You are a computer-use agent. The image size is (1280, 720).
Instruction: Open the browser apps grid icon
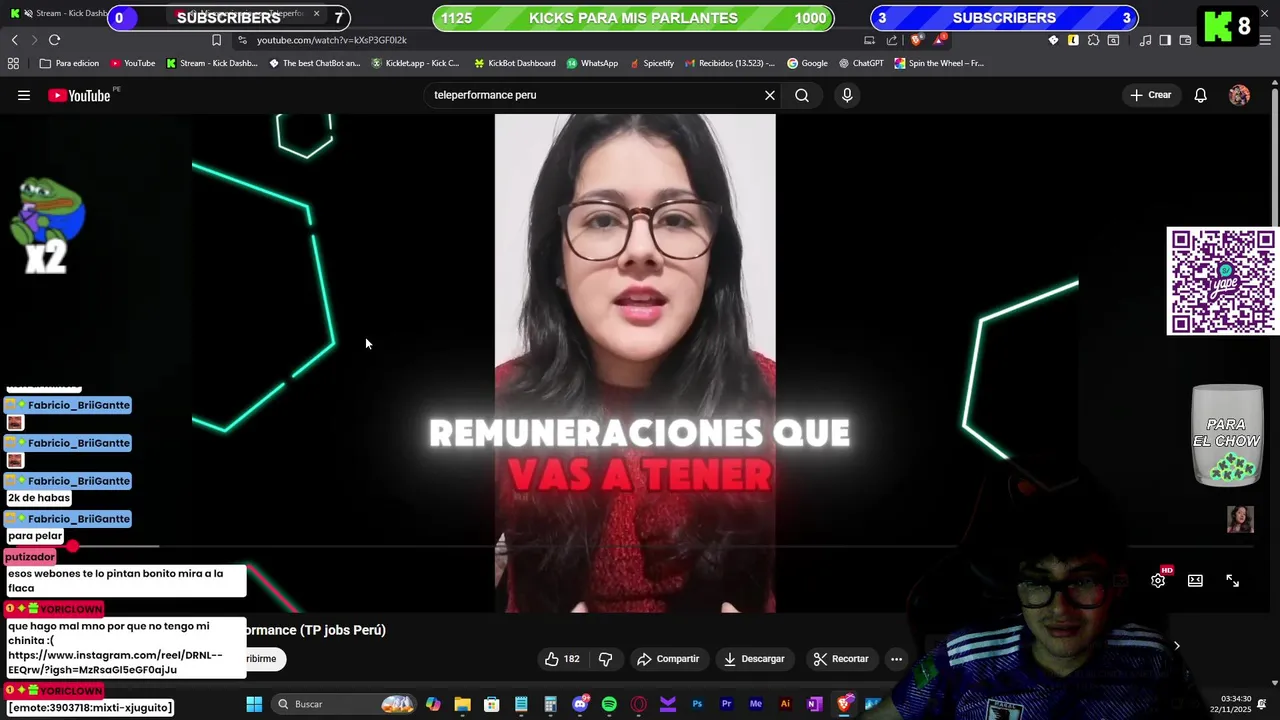pyautogui.click(x=13, y=63)
